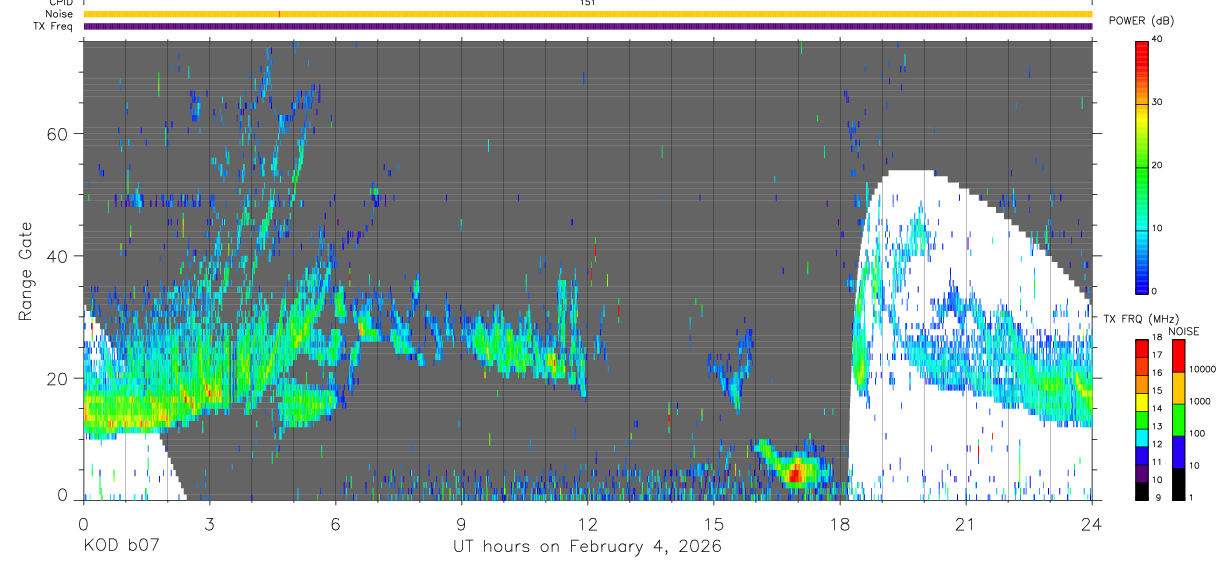Screen dimensions: 1228x567
Task: Click the "21" hour tick on the UT axis
Action: [965, 523]
